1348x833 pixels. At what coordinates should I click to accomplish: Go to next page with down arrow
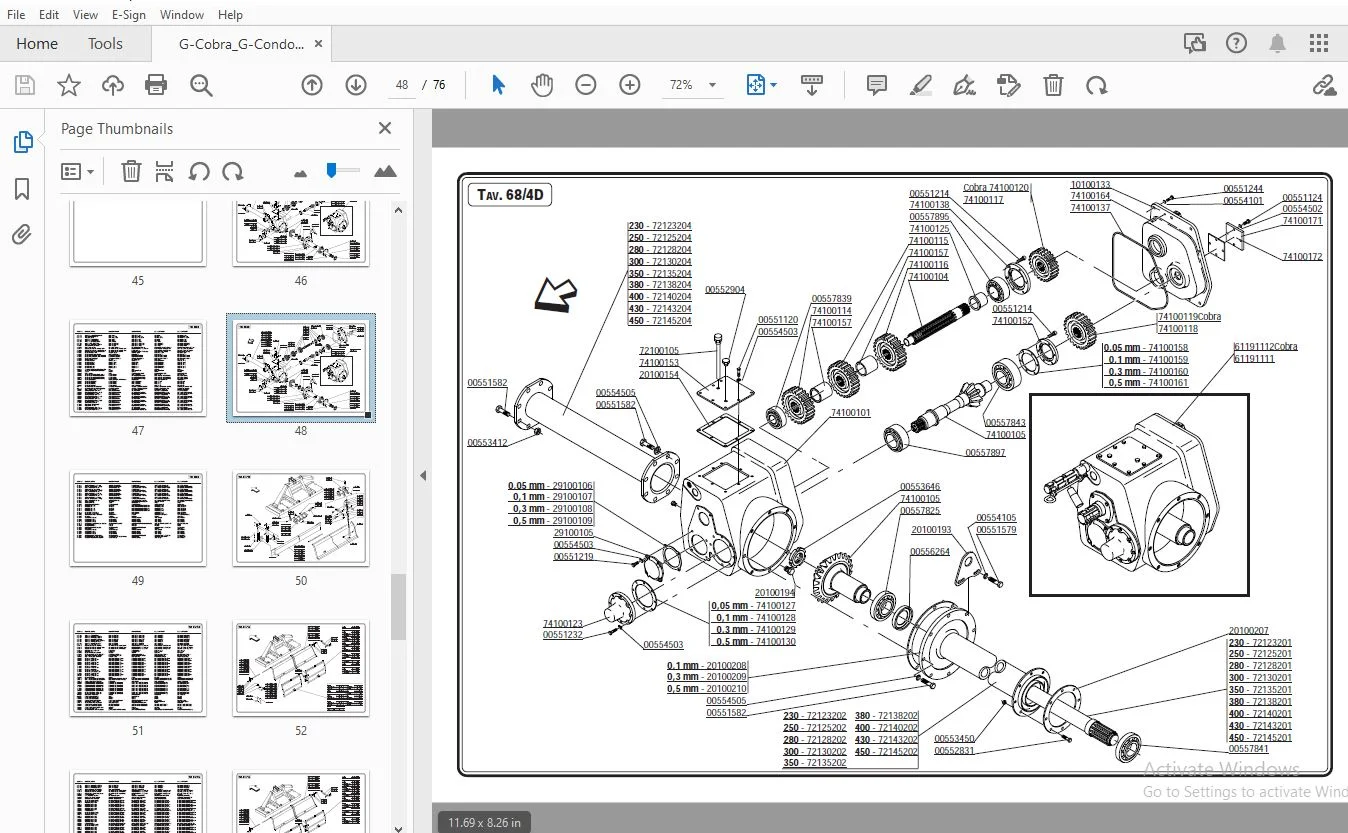click(356, 85)
